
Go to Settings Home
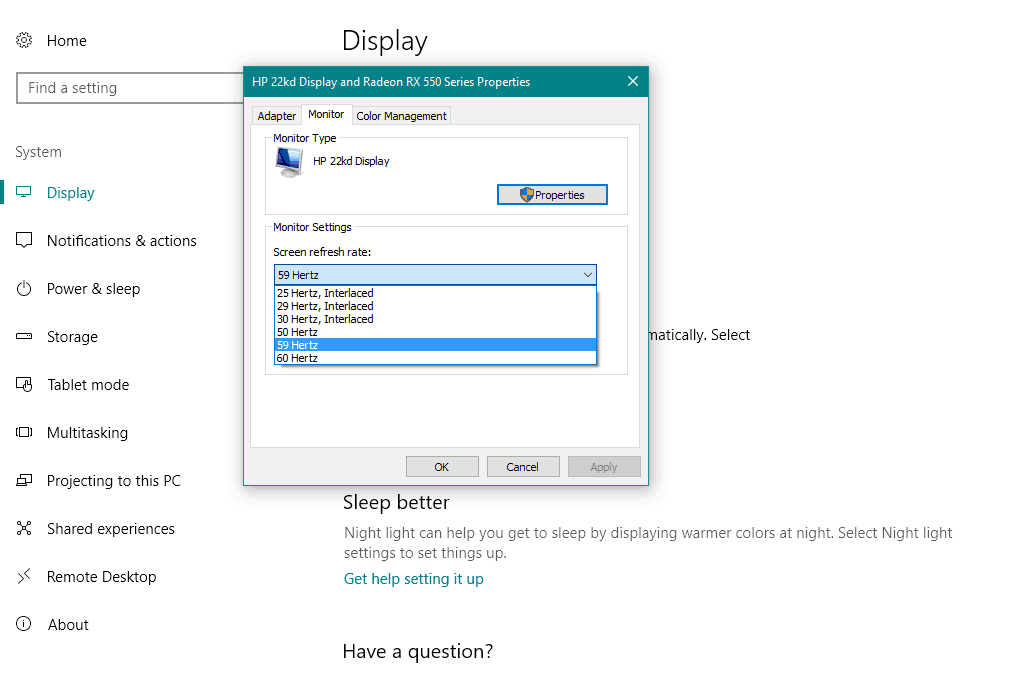pos(66,41)
